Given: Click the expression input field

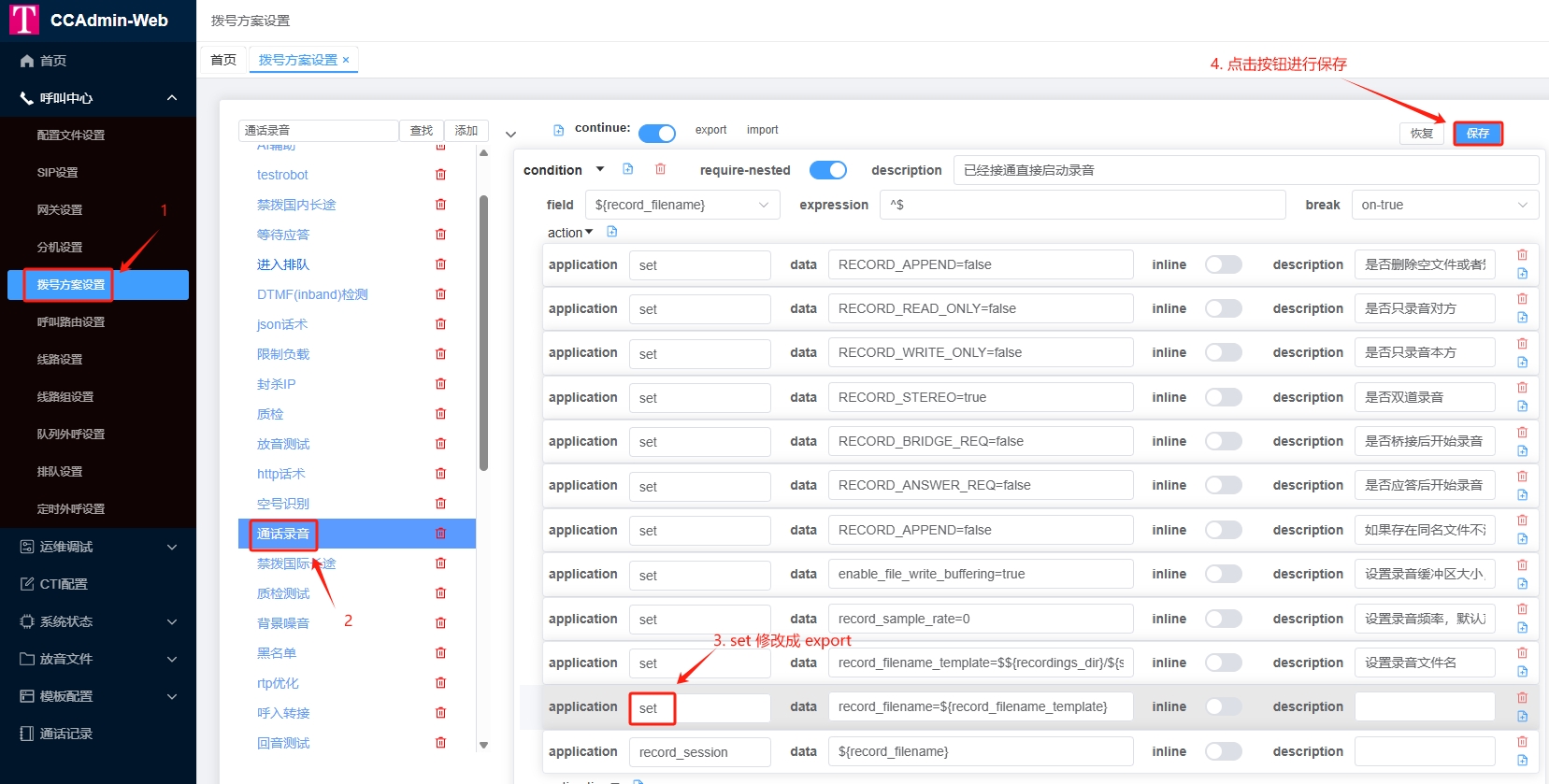Looking at the screenshot, I should [x=1082, y=205].
